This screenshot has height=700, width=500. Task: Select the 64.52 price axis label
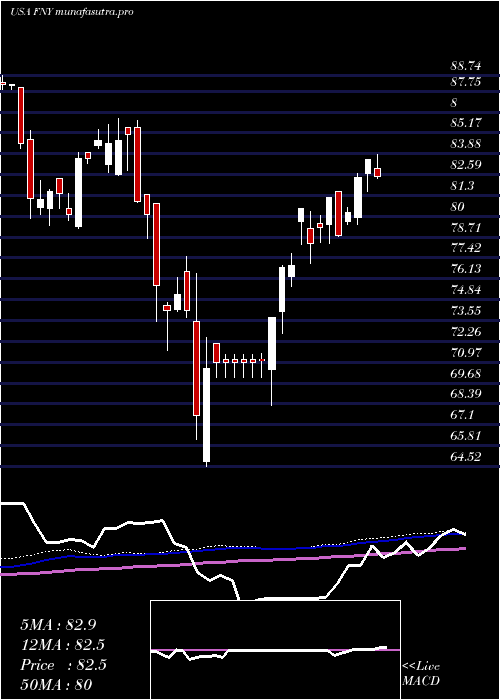[466, 457]
